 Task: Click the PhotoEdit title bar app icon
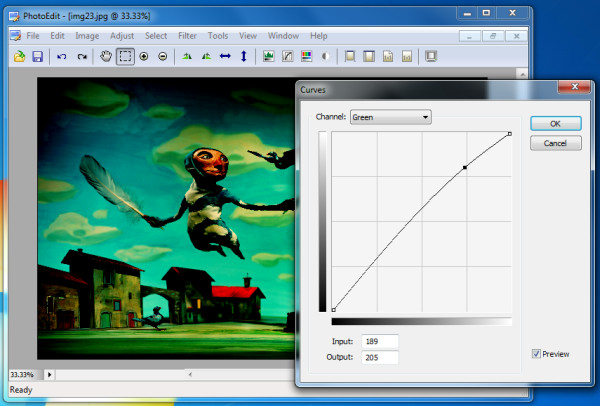[14, 16]
